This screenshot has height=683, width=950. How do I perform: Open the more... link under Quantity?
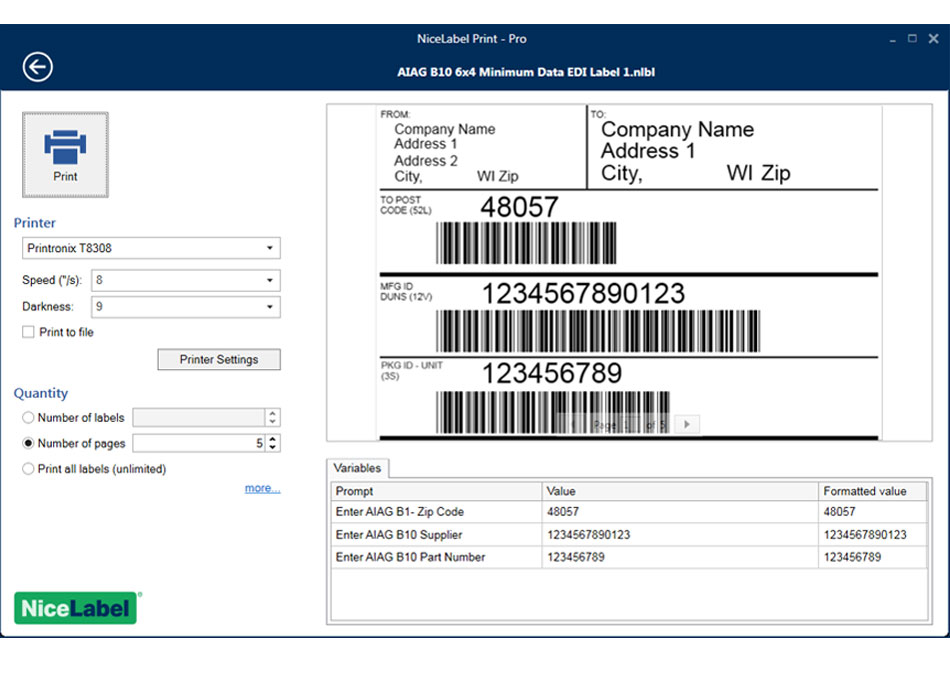tap(262, 488)
